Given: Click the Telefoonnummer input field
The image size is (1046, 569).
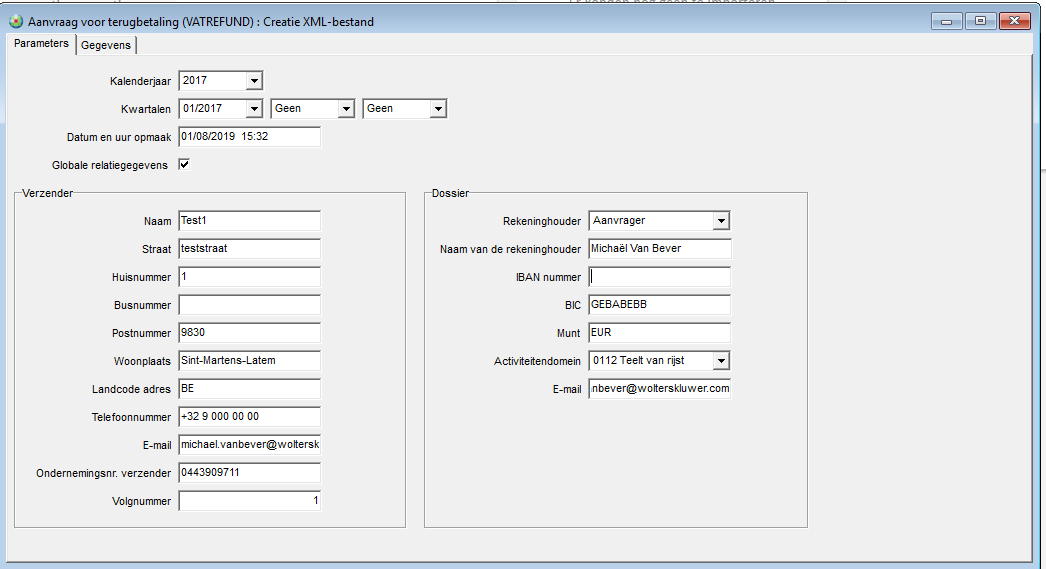Looking at the screenshot, I should point(249,417).
